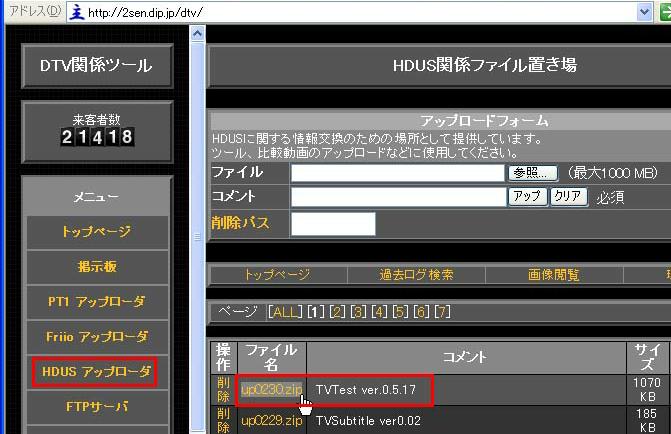Click the ファイル名 column header

tap(272, 357)
